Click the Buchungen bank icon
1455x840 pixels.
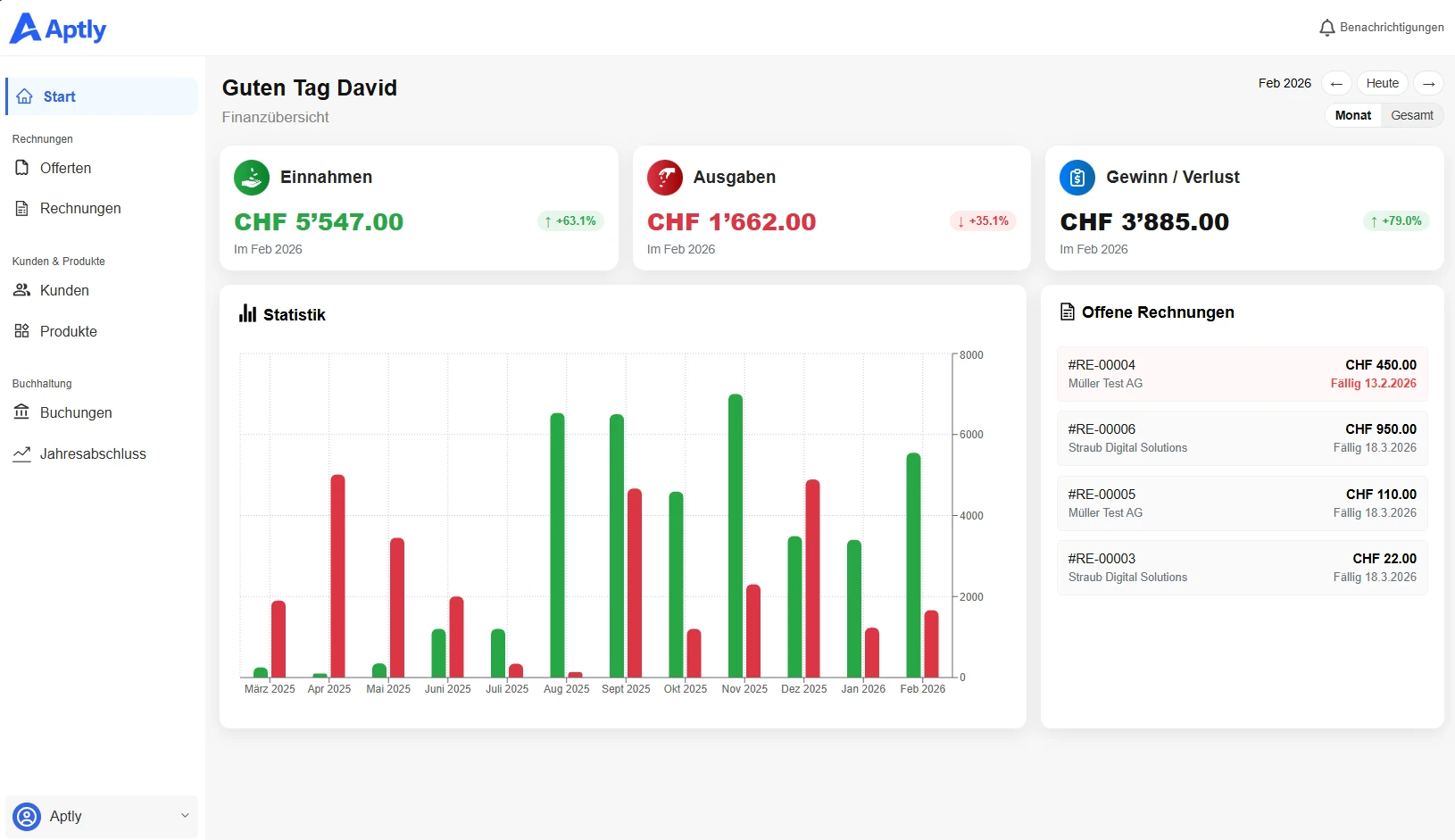click(x=22, y=412)
